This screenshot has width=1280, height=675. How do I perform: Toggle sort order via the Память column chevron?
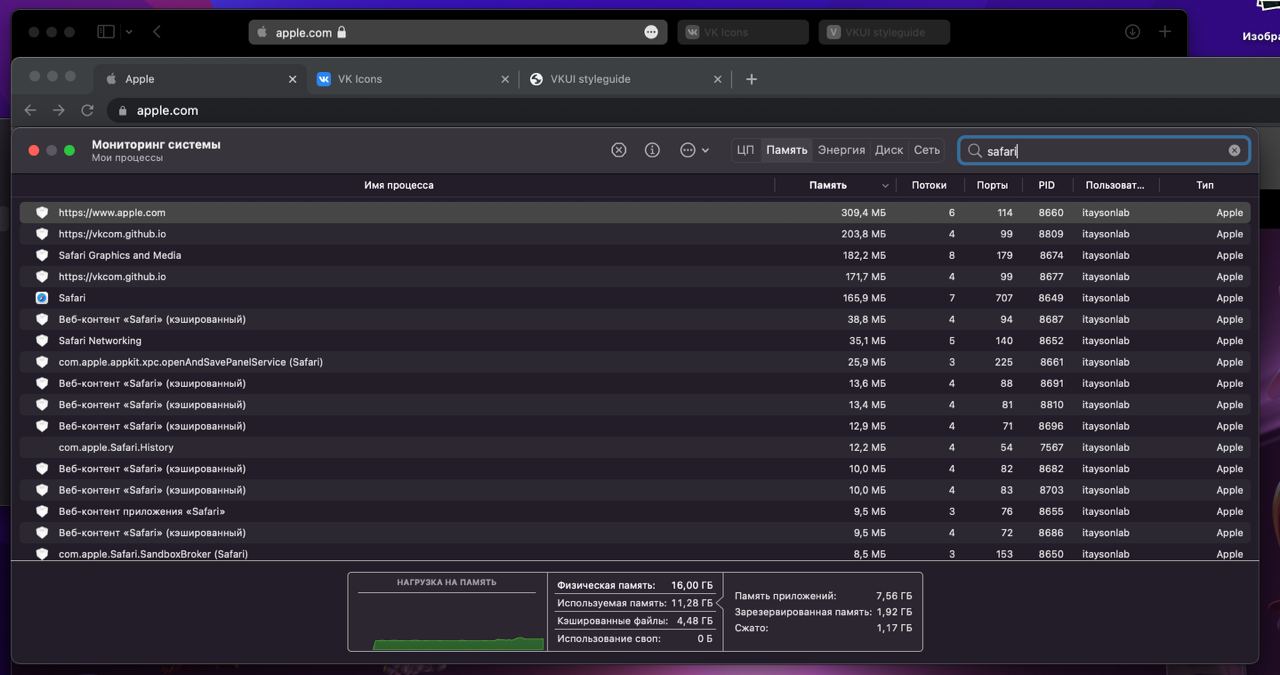click(885, 186)
